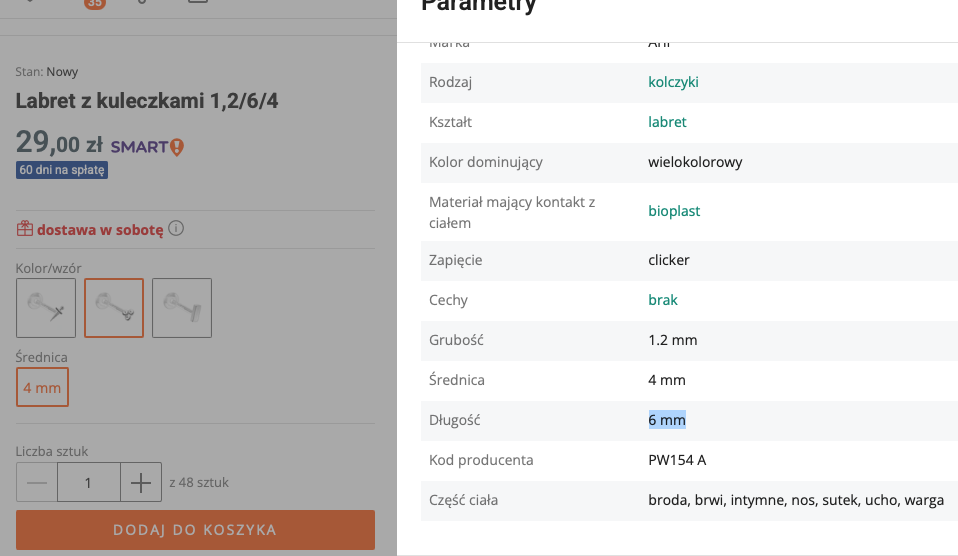Open the kolczyki link in Rodzaj row
The height and width of the screenshot is (556, 958).
pos(673,82)
